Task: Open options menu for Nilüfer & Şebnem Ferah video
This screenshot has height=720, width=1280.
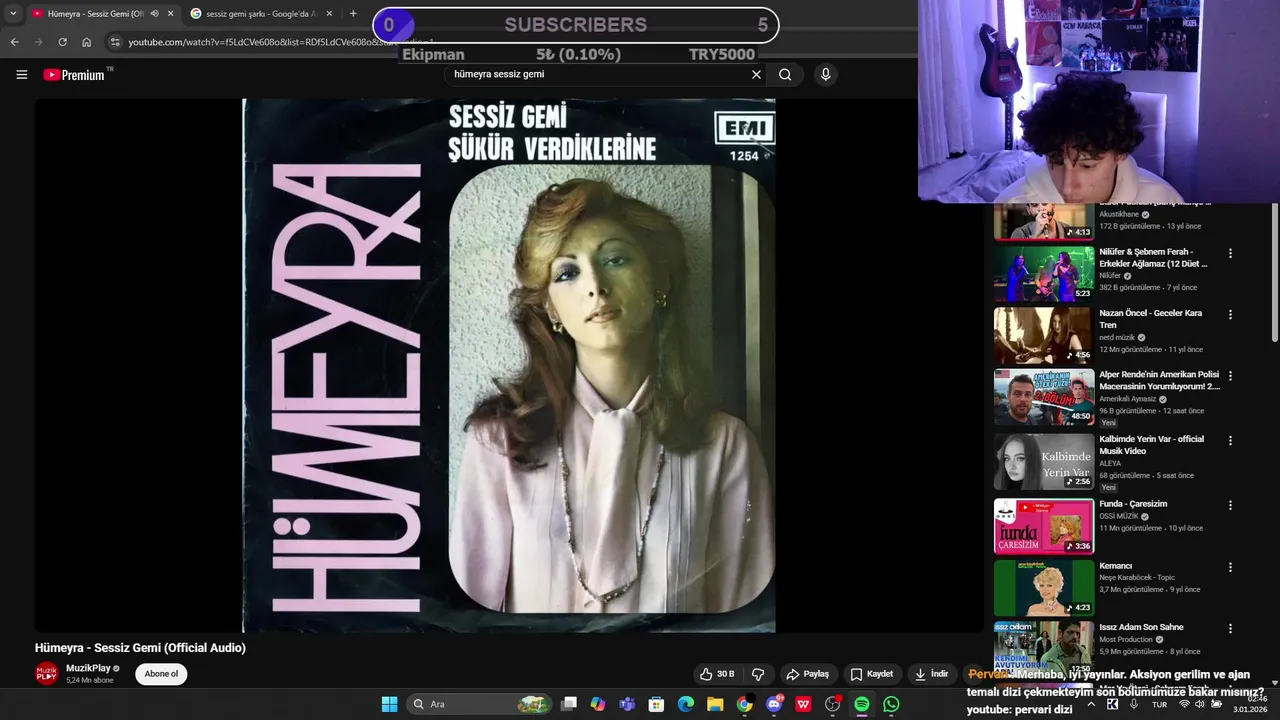Action: tap(1230, 253)
